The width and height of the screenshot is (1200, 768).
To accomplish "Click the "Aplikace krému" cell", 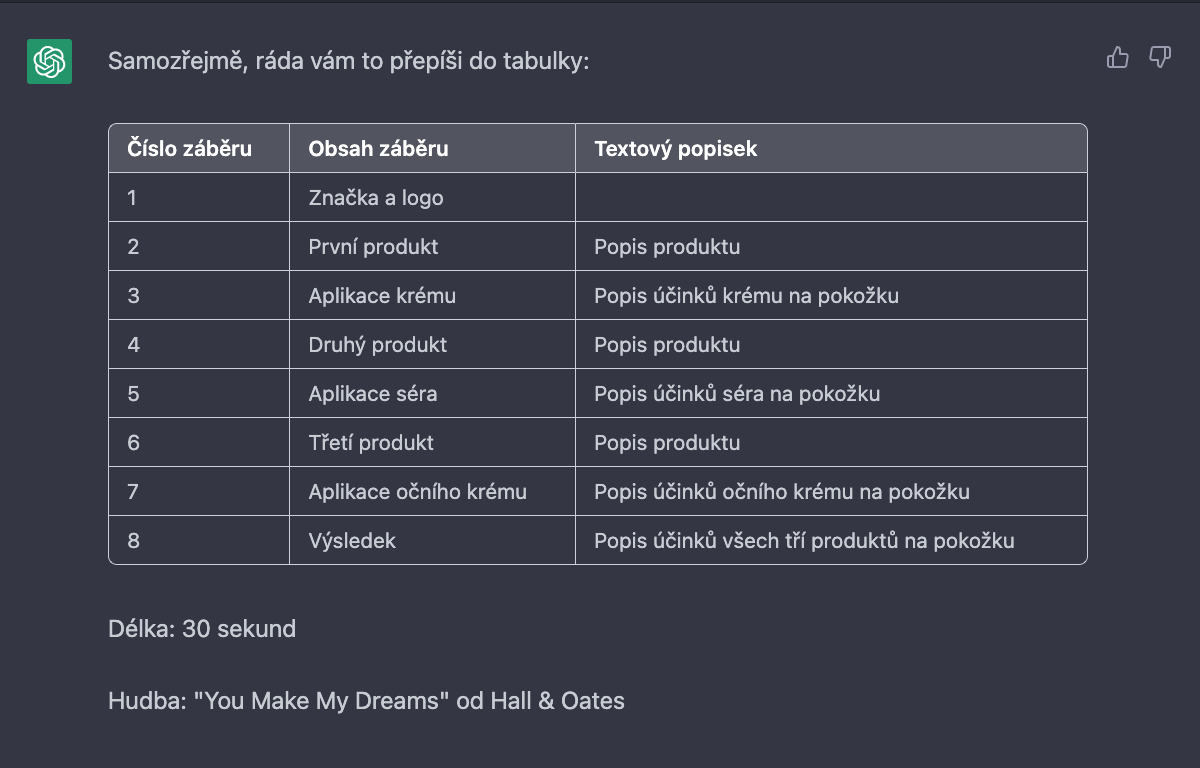I will pos(432,296).
